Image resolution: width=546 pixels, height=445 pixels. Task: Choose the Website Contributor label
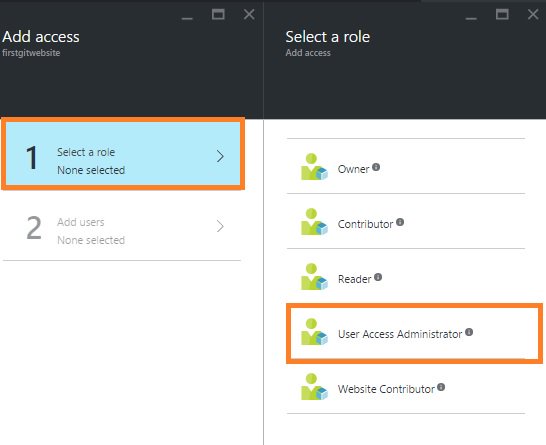[x=386, y=389]
